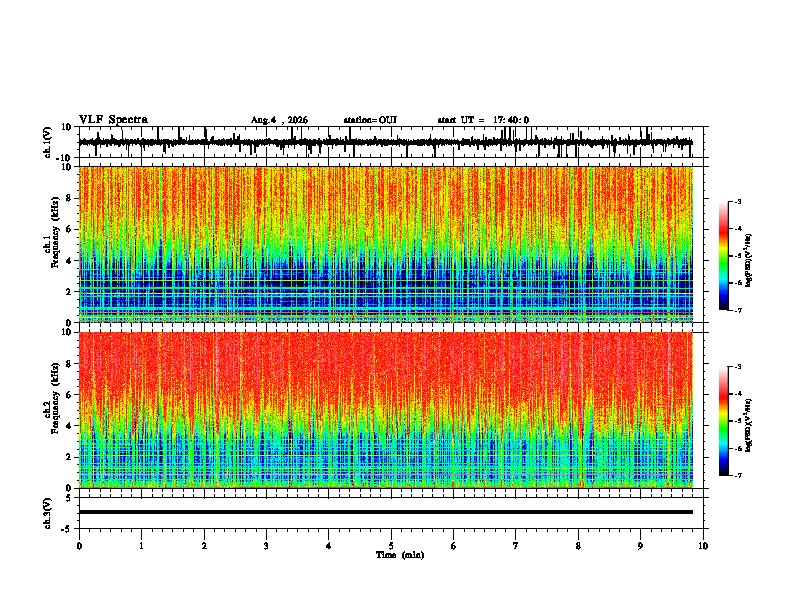Click time axis tick label "3"
792x612 pixels.
coord(266,546)
